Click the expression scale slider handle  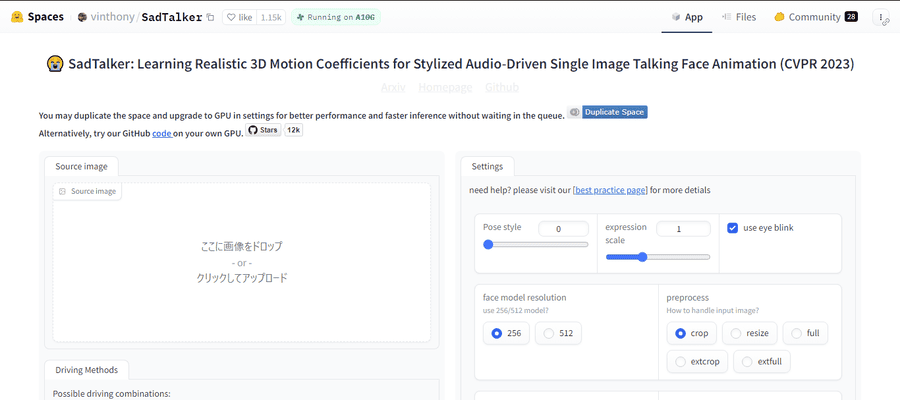point(642,257)
